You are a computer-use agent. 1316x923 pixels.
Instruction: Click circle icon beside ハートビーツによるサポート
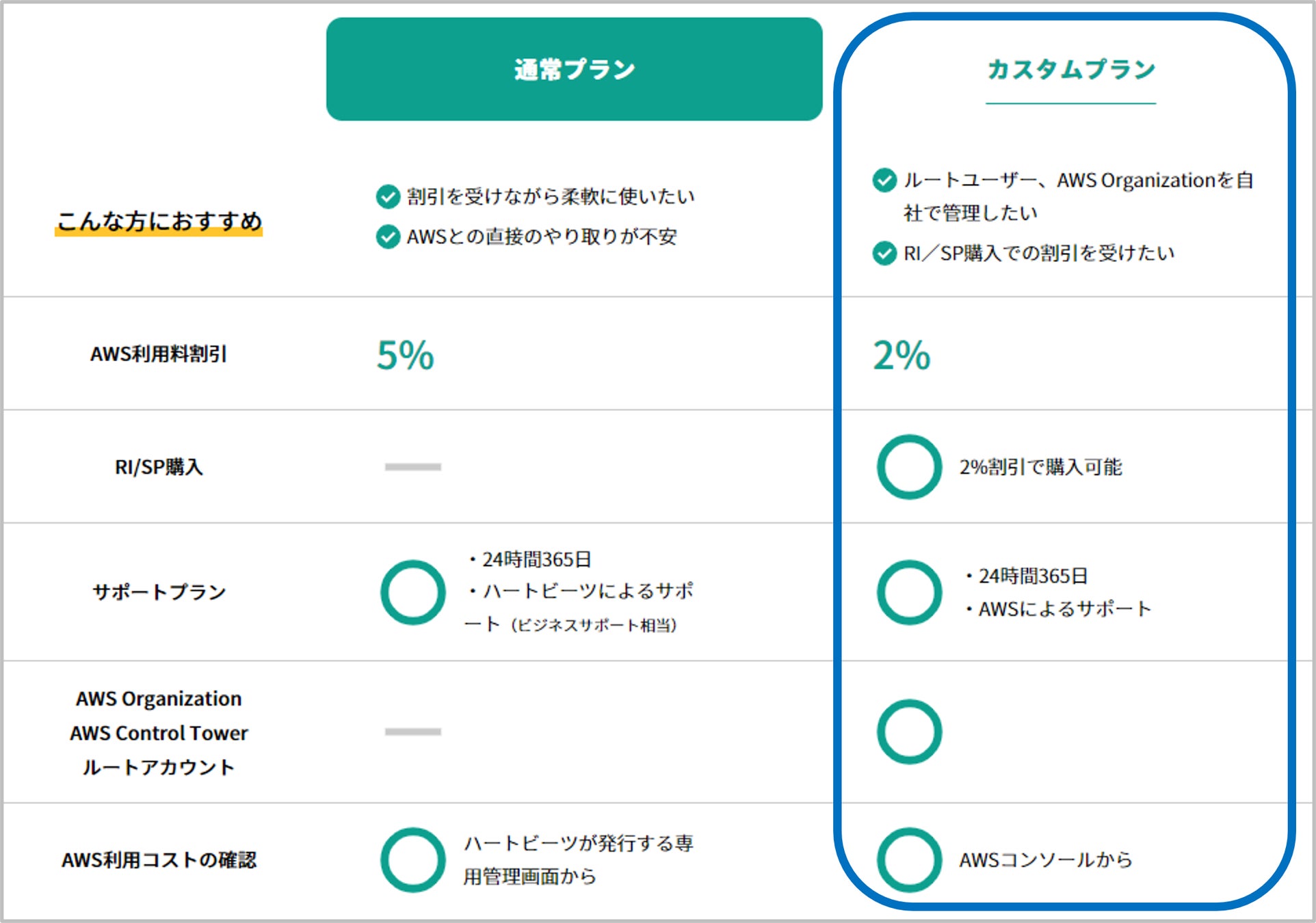coord(412,592)
